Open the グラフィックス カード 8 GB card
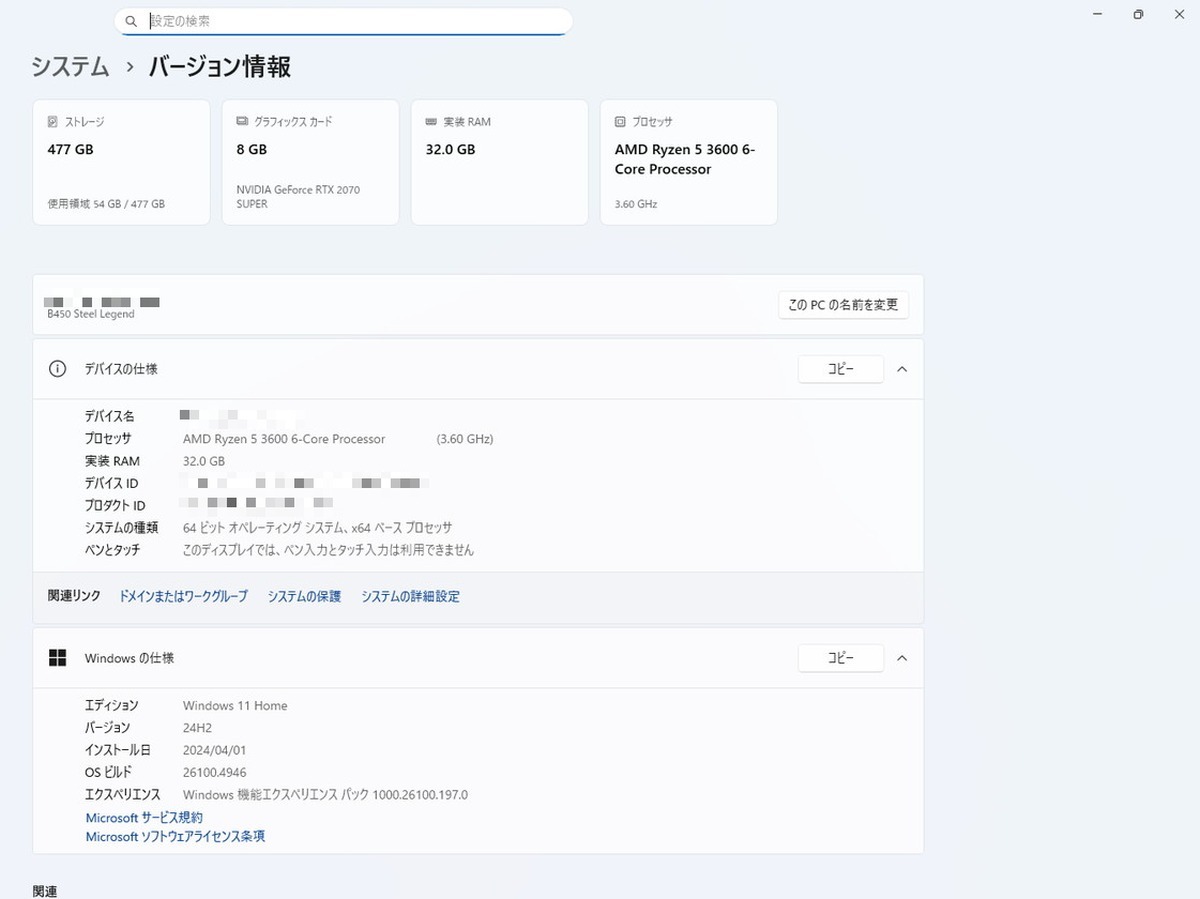Viewport: 1200px width, 899px height. pos(310,162)
